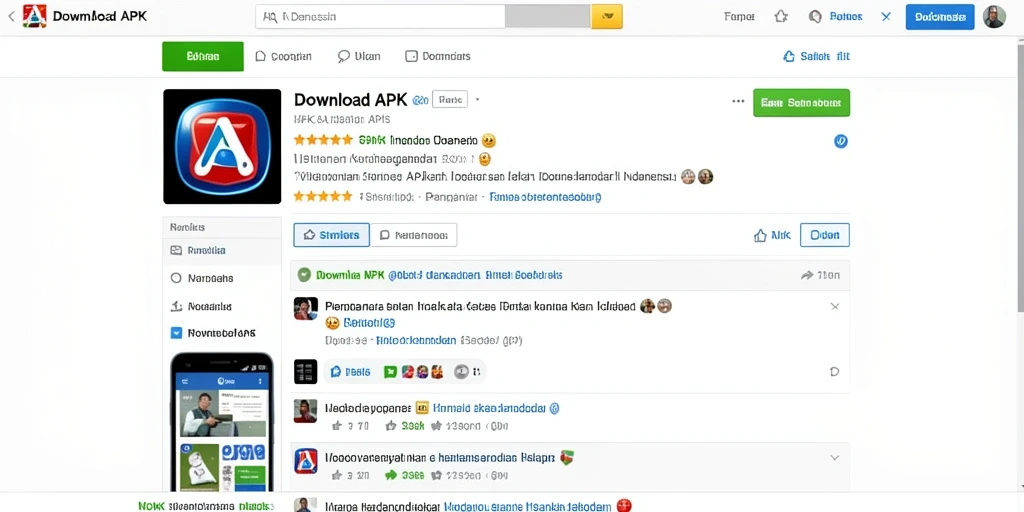Open the tiny dropdown arrow beside the heading
This screenshot has height=512, width=1024.
[477, 100]
